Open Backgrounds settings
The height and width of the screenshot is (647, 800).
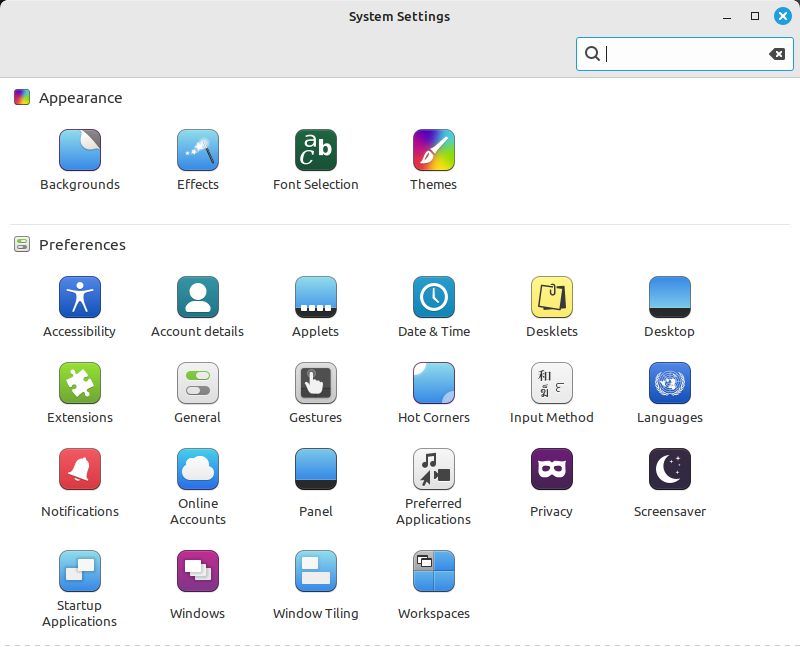79,158
